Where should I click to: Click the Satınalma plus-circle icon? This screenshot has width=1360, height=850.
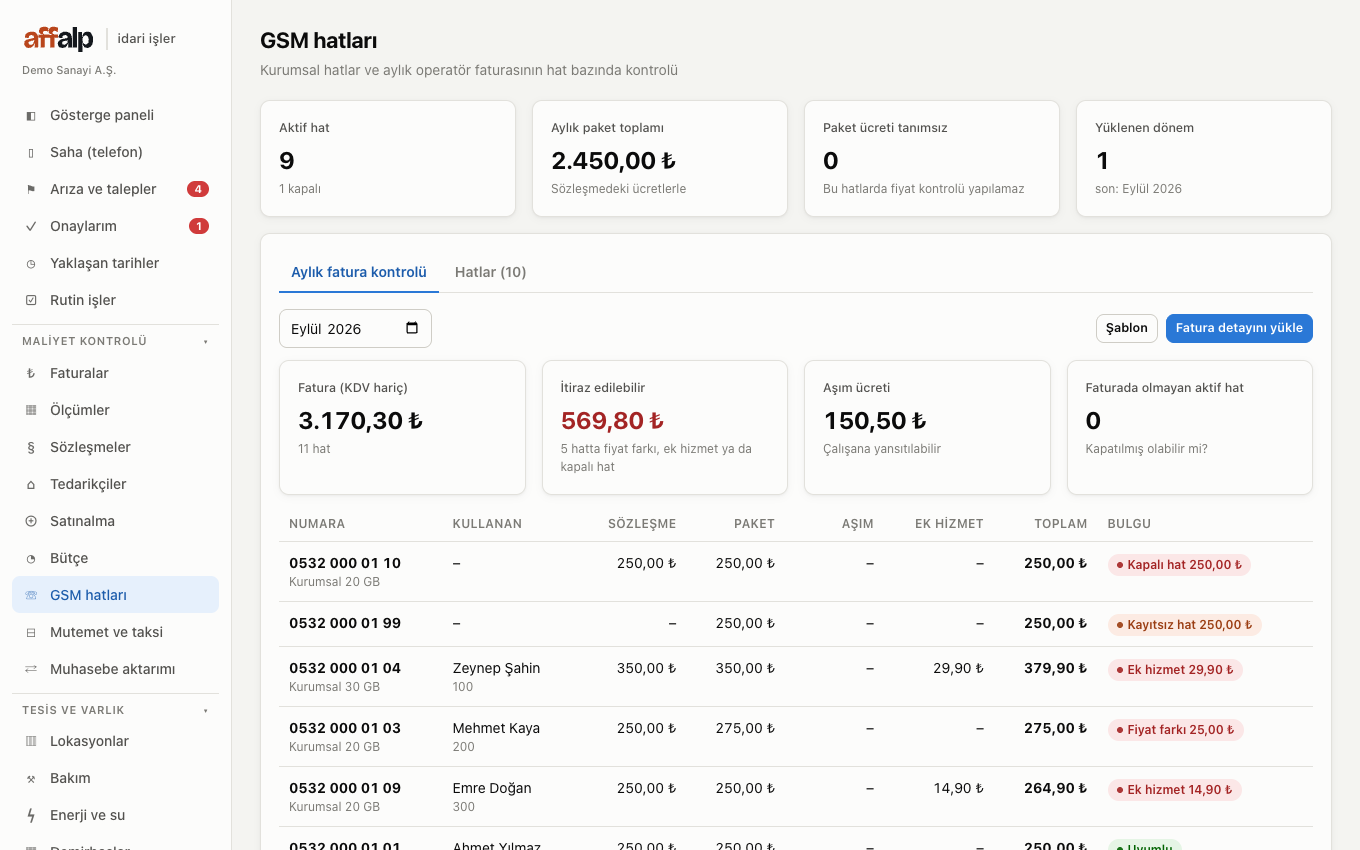pos(31,522)
